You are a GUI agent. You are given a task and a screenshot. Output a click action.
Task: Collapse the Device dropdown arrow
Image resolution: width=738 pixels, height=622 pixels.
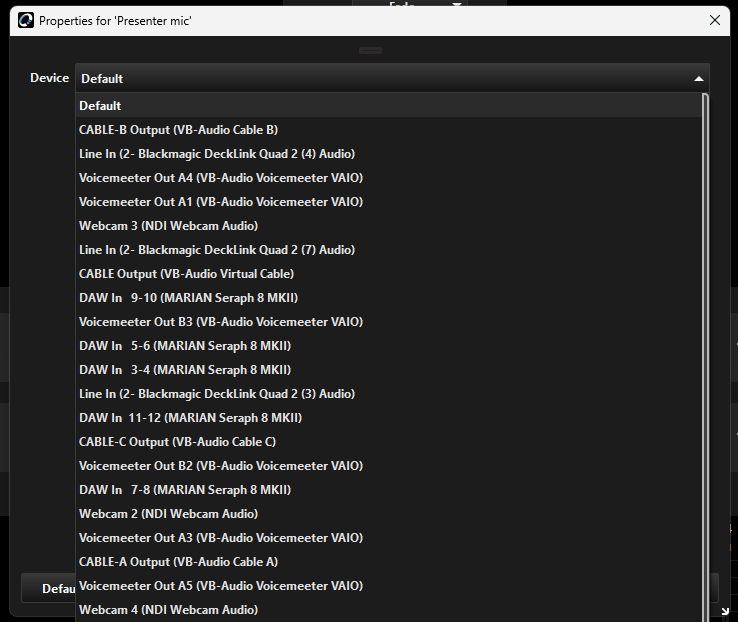[698, 79]
